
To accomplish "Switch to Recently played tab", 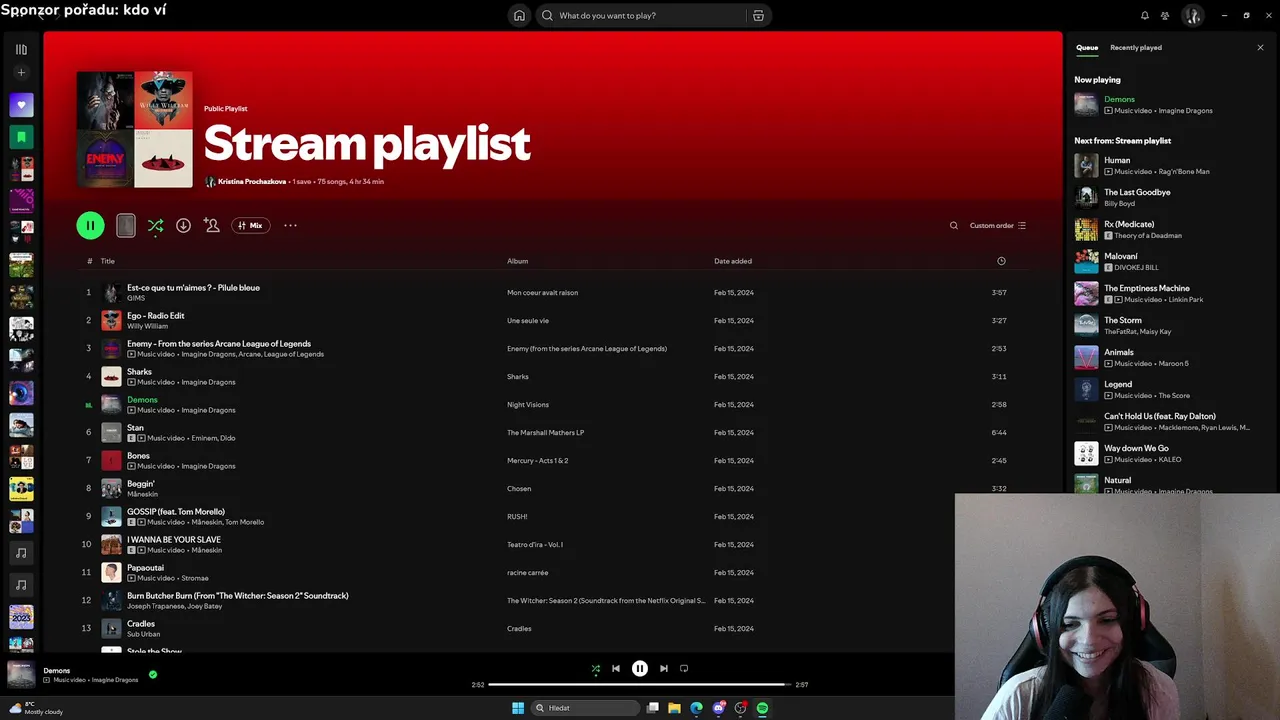I will point(1136,47).
